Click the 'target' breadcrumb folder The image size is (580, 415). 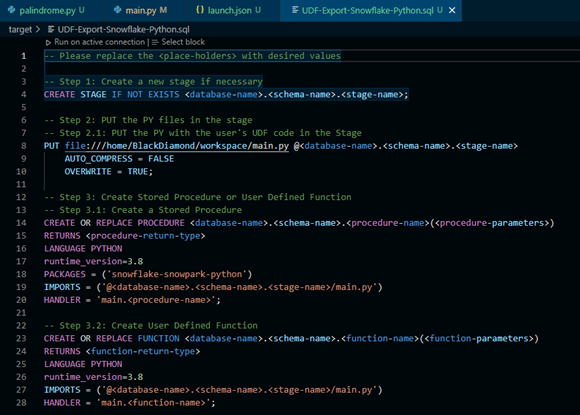20,30
